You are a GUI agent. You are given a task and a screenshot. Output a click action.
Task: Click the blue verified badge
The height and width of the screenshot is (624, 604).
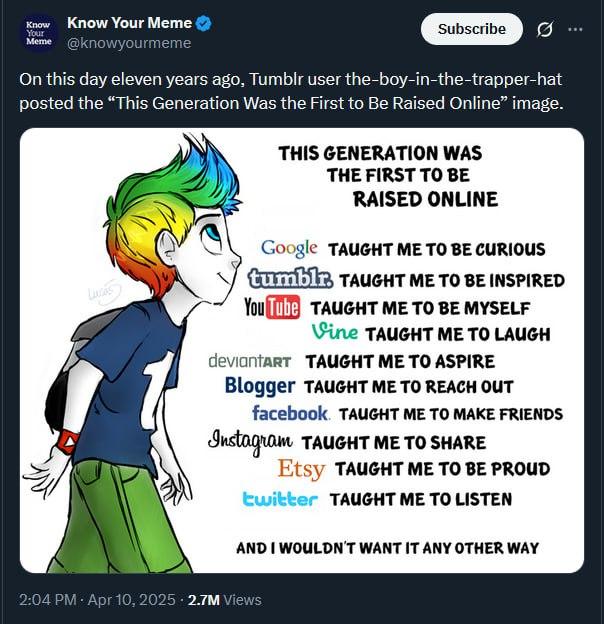coord(199,23)
